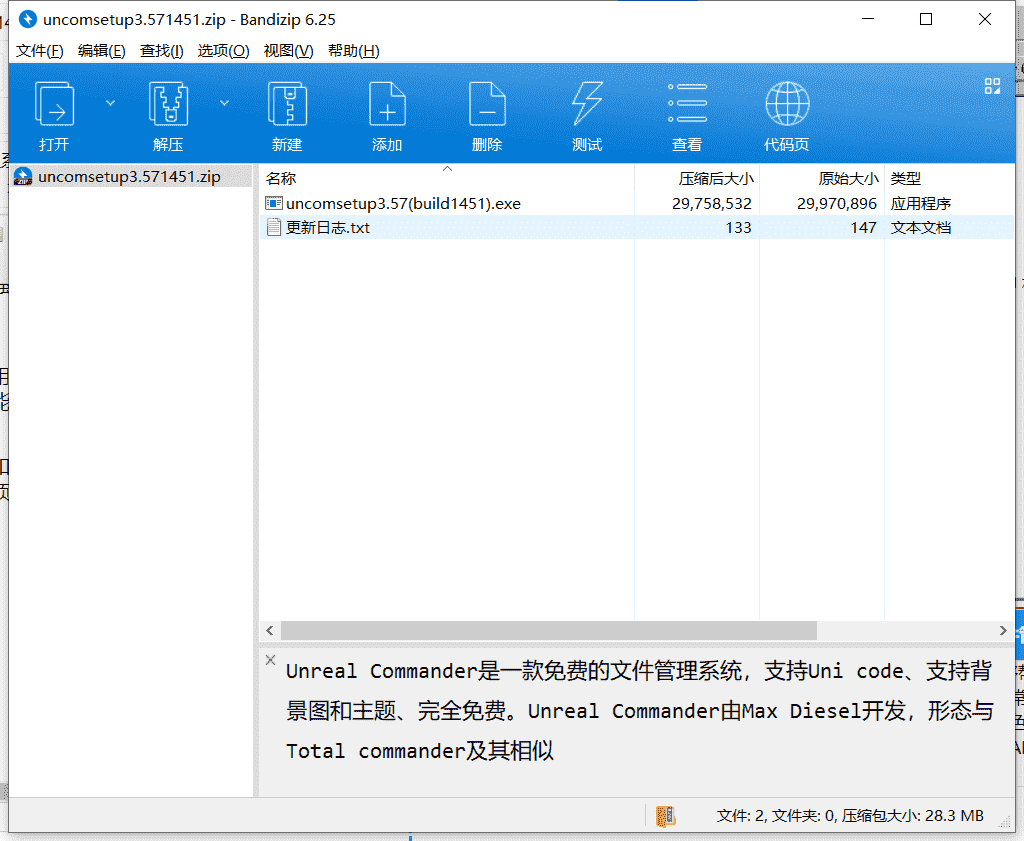Click compressed size 133 cell
The width and height of the screenshot is (1024, 841).
point(738,227)
